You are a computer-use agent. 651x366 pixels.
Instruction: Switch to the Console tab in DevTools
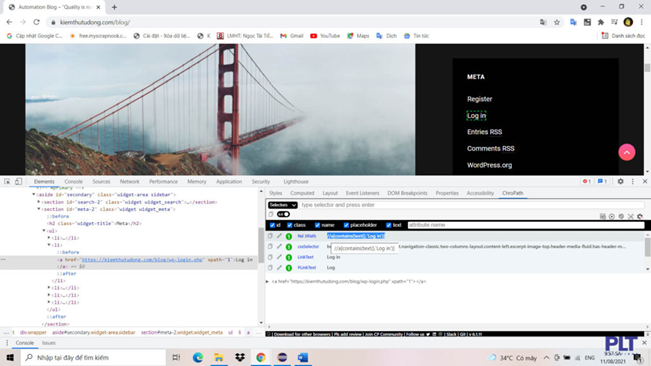[x=73, y=182]
